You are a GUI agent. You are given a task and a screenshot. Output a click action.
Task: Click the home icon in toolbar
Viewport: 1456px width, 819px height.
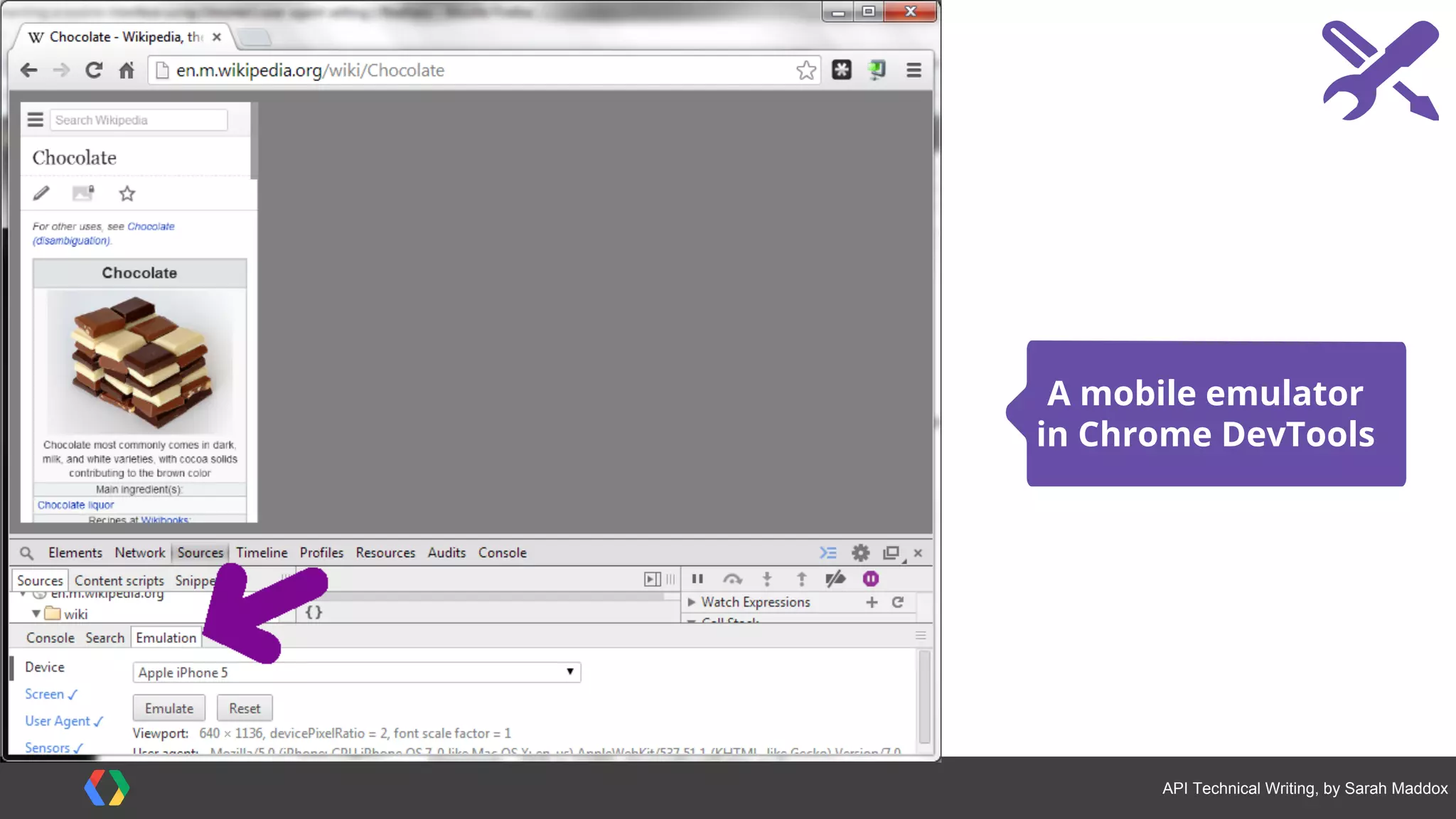[x=127, y=70]
